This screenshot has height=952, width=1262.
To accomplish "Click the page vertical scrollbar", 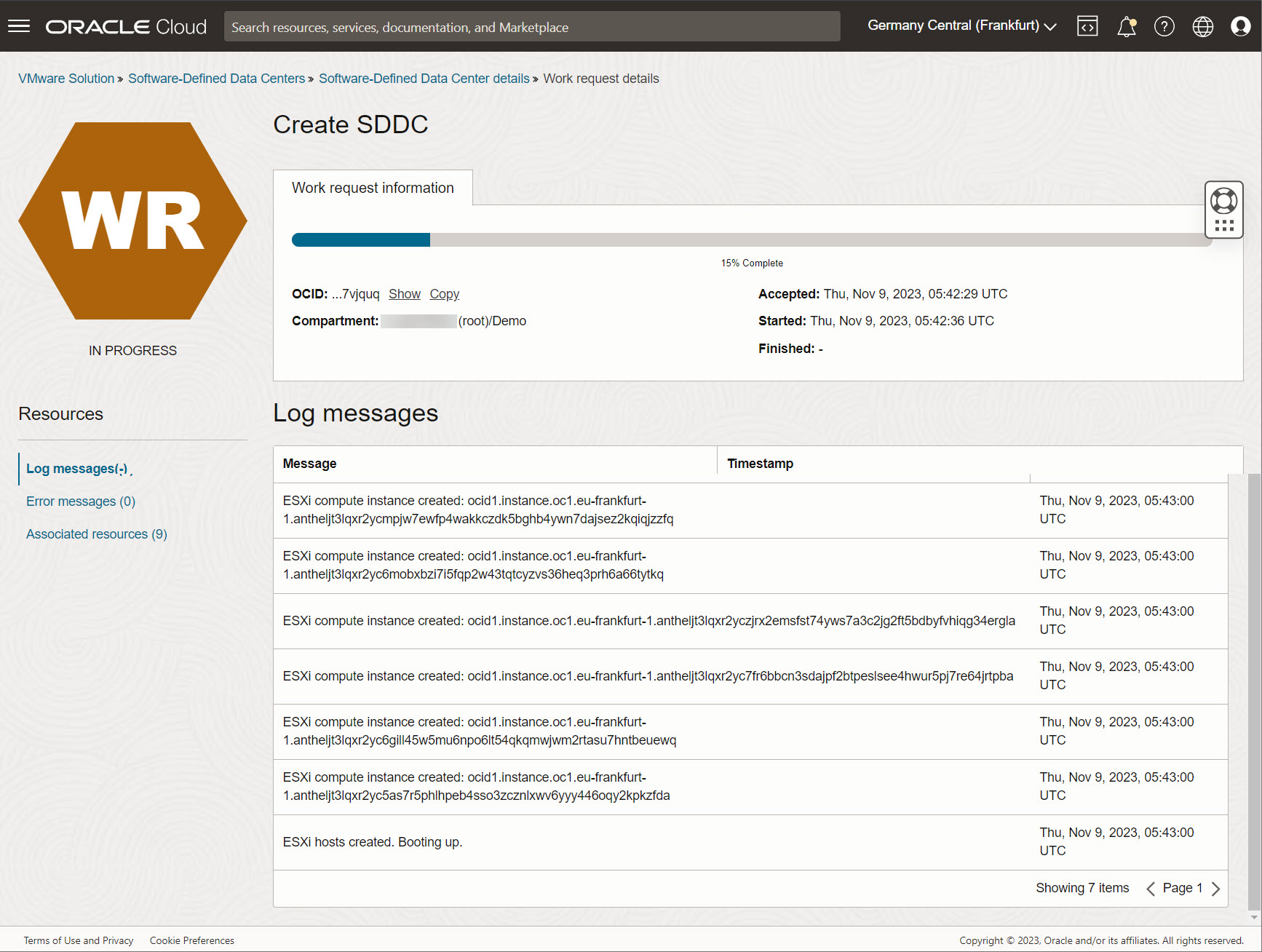I will click(1255, 691).
